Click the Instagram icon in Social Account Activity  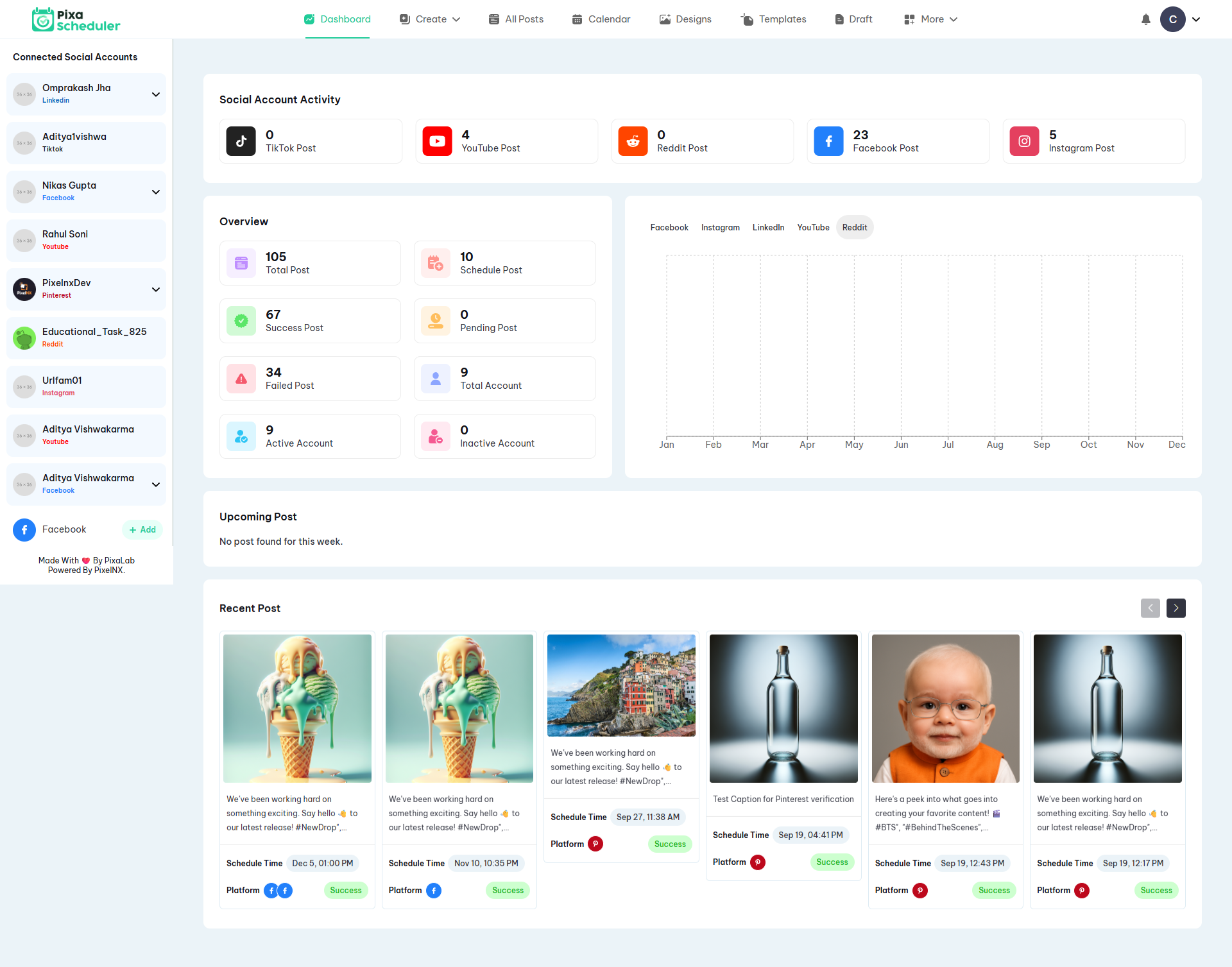(1024, 141)
